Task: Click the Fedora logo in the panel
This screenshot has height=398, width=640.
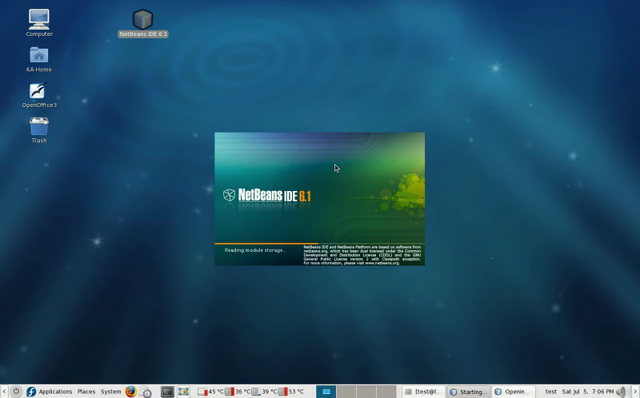Action: [x=31, y=391]
